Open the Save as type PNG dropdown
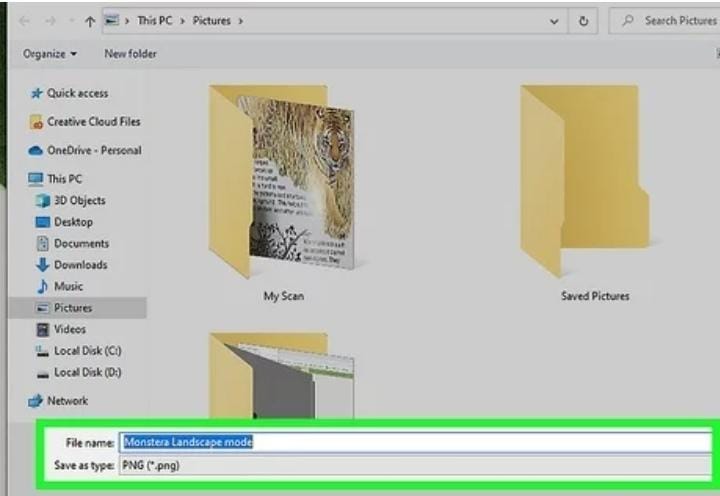 [416, 466]
